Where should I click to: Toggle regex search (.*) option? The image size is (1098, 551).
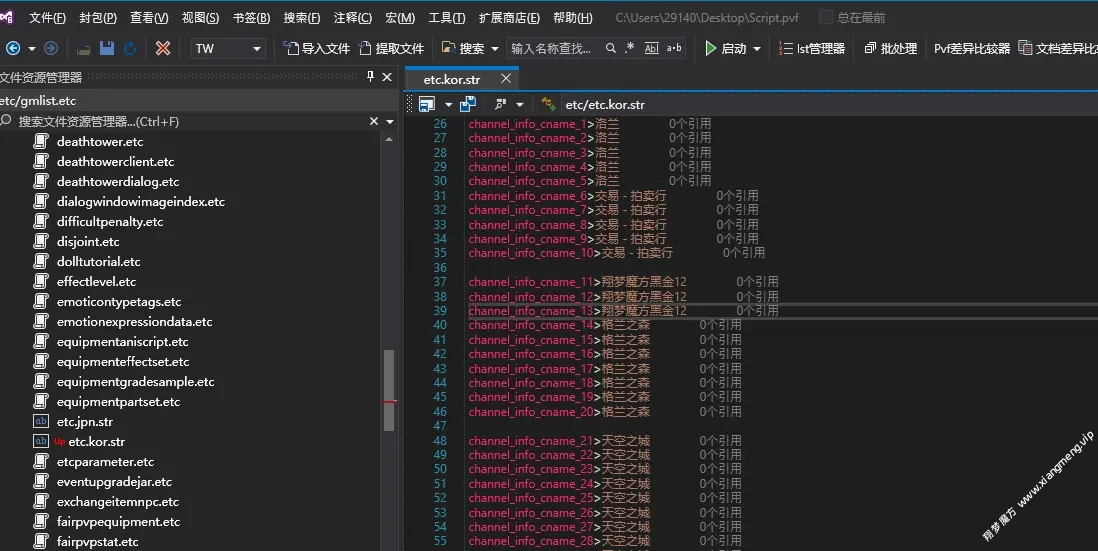[x=630, y=48]
